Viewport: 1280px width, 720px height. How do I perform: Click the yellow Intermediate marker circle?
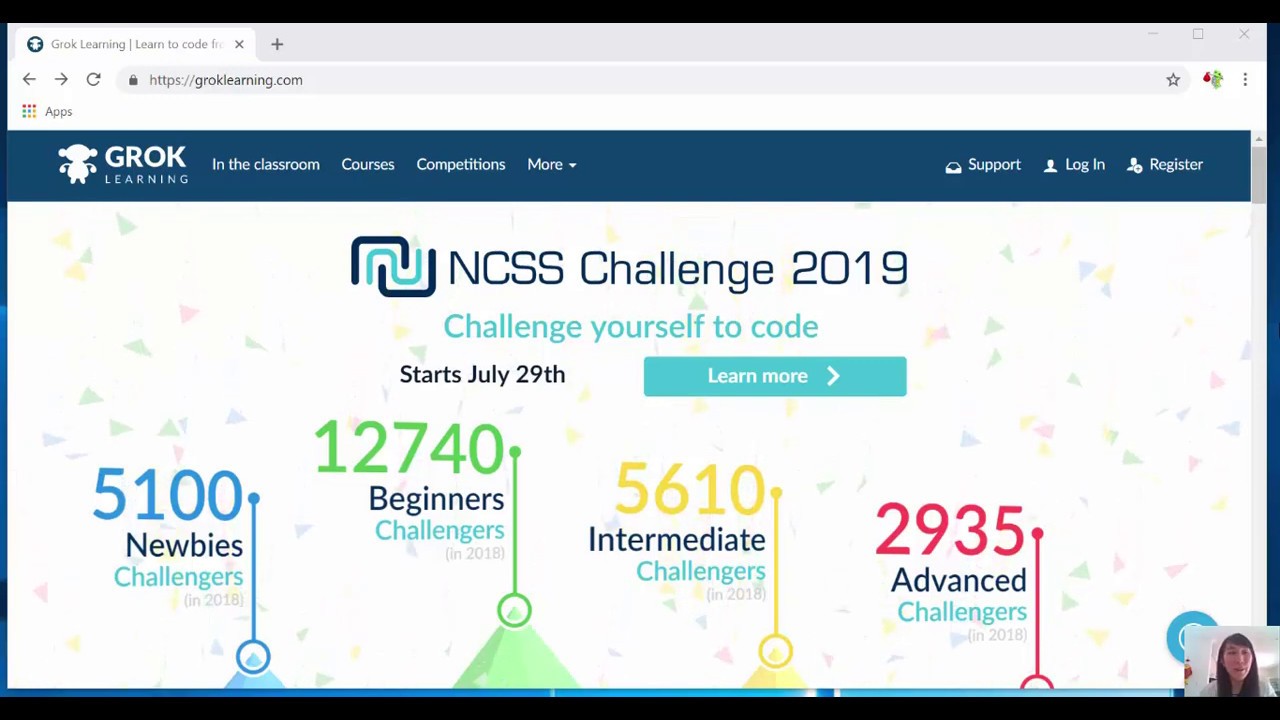(x=775, y=652)
